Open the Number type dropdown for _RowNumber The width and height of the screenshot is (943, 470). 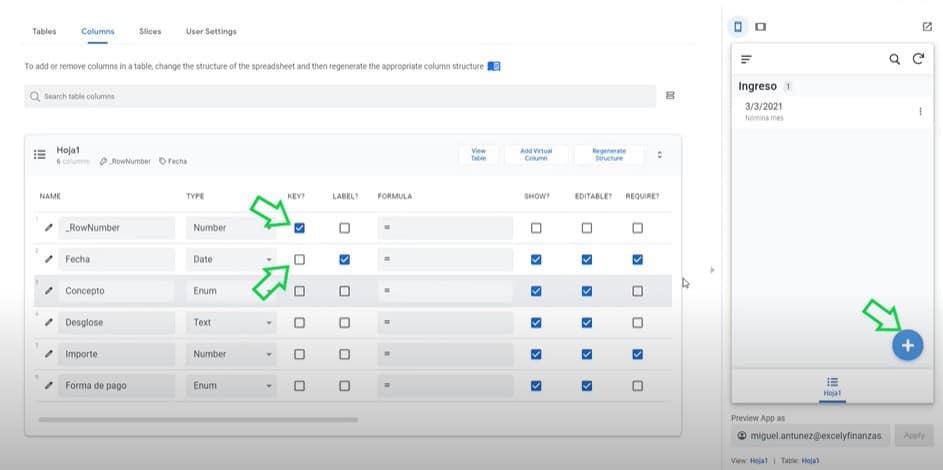231,228
